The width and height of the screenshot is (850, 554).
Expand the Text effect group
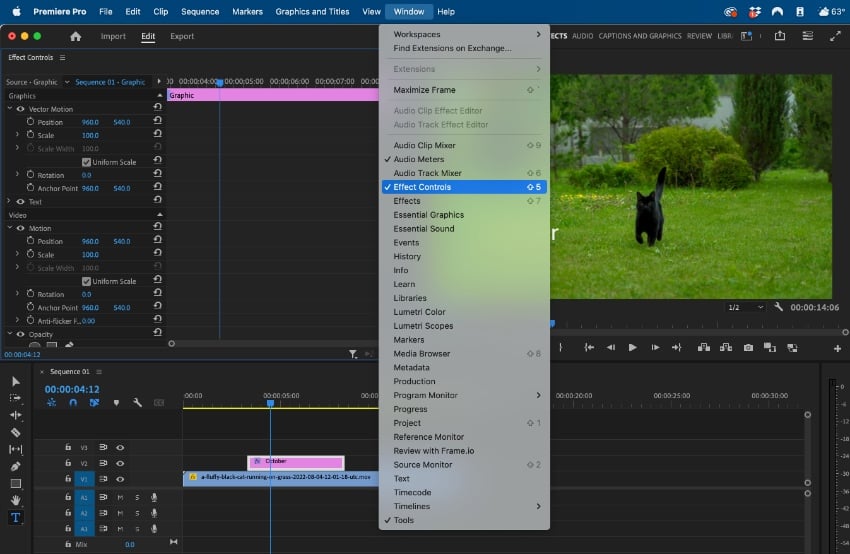(10, 202)
